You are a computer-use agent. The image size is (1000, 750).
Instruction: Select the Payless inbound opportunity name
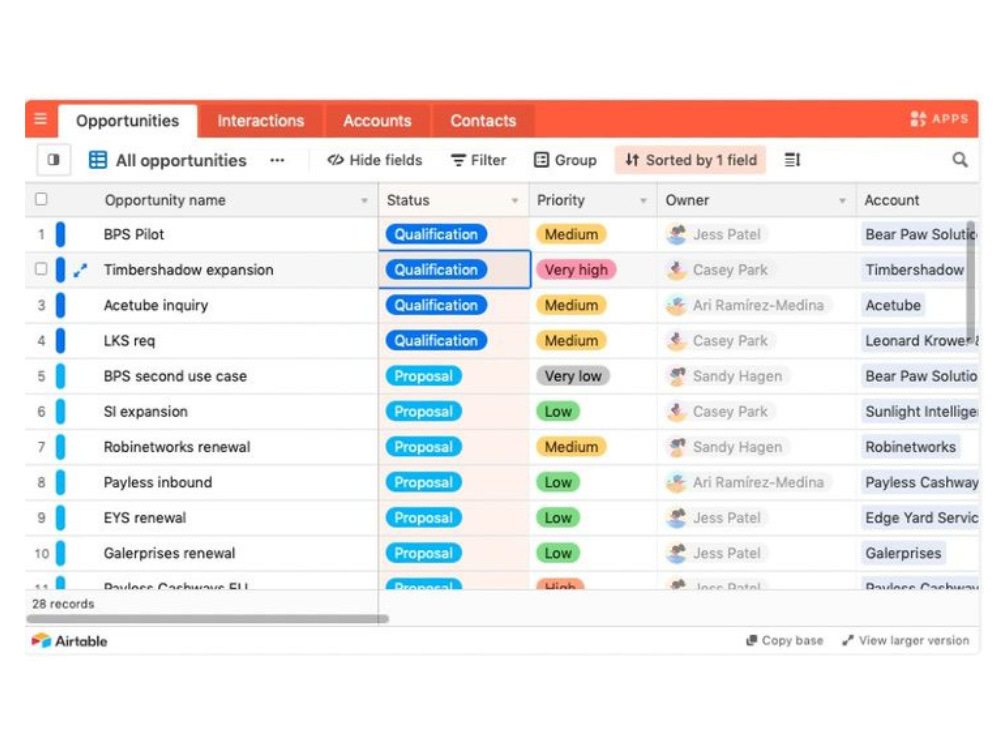pyautogui.click(x=158, y=483)
